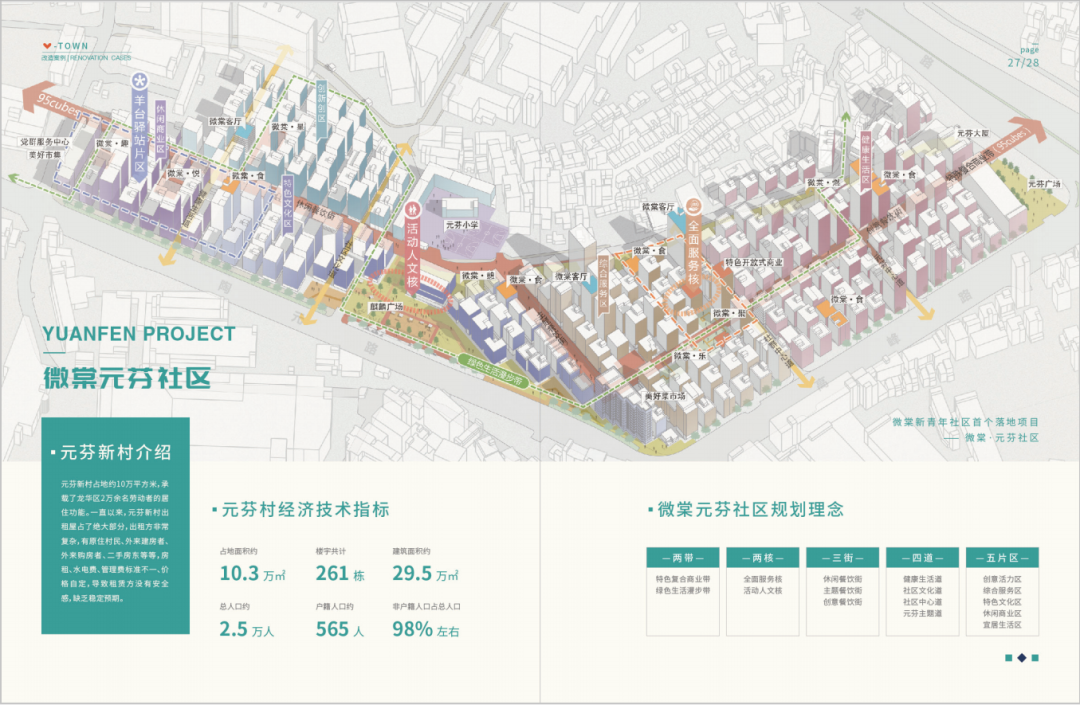Image resolution: width=1080 pixels, height=705 pixels.
Task: Click the 特色复合商业带 (95cubes) arrow on map
Action: (x=999, y=149)
